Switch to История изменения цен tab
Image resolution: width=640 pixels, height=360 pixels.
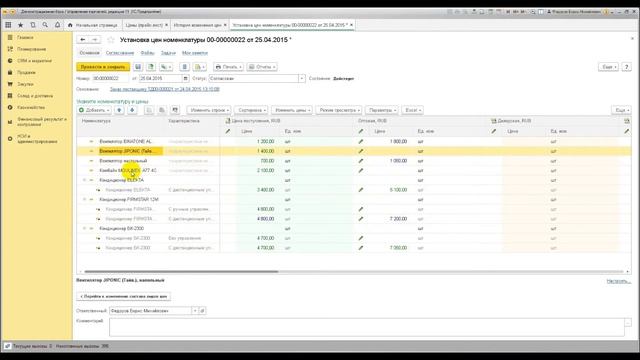click(x=198, y=25)
